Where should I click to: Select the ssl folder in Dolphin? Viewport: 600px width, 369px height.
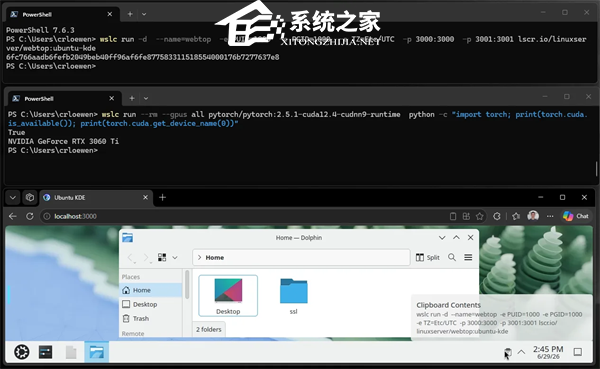[x=293, y=296]
